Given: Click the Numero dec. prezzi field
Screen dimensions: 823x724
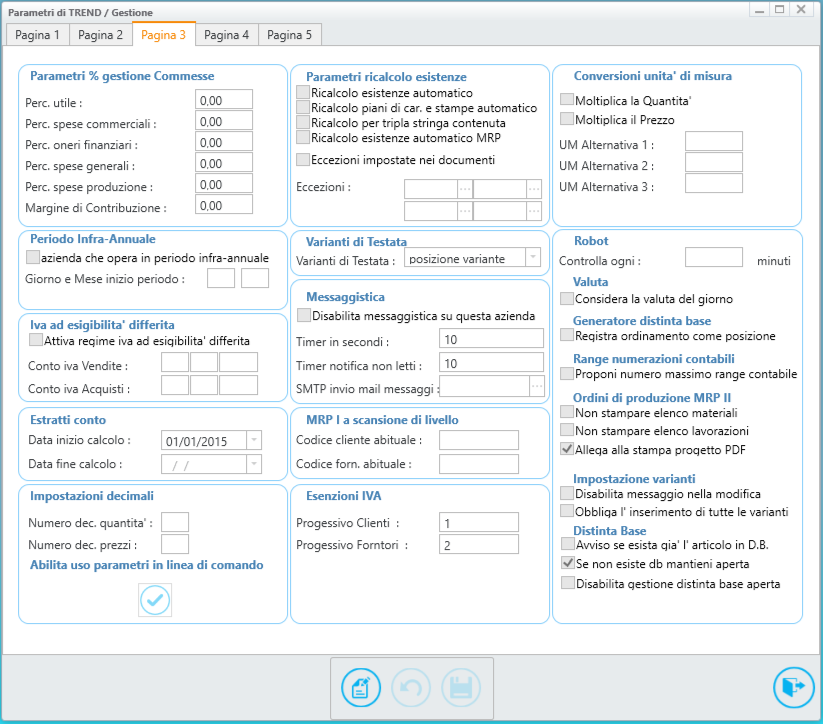Looking at the screenshot, I should pyautogui.click(x=175, y=544).
